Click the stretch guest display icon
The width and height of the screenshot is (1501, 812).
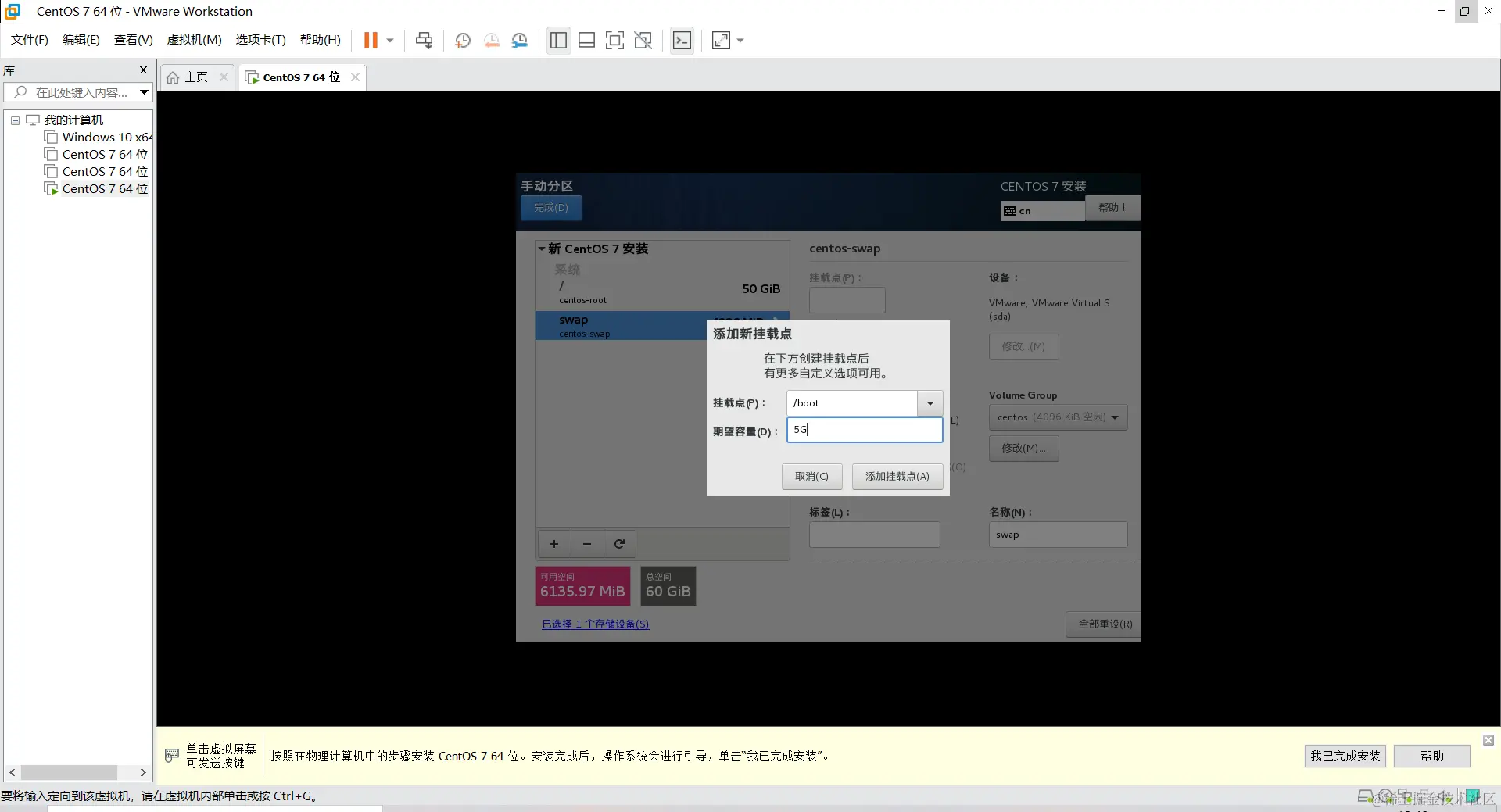tap(721, 40)
